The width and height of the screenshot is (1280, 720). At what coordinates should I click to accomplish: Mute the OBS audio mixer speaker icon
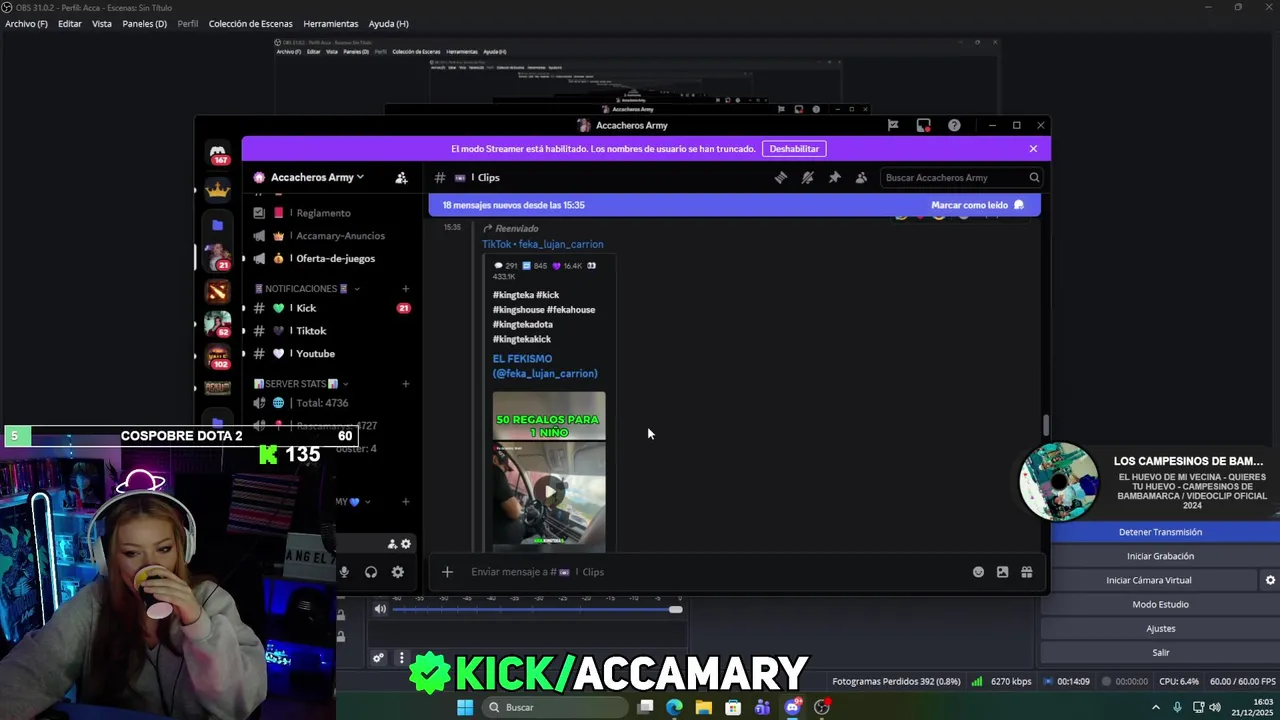(380, 609)
